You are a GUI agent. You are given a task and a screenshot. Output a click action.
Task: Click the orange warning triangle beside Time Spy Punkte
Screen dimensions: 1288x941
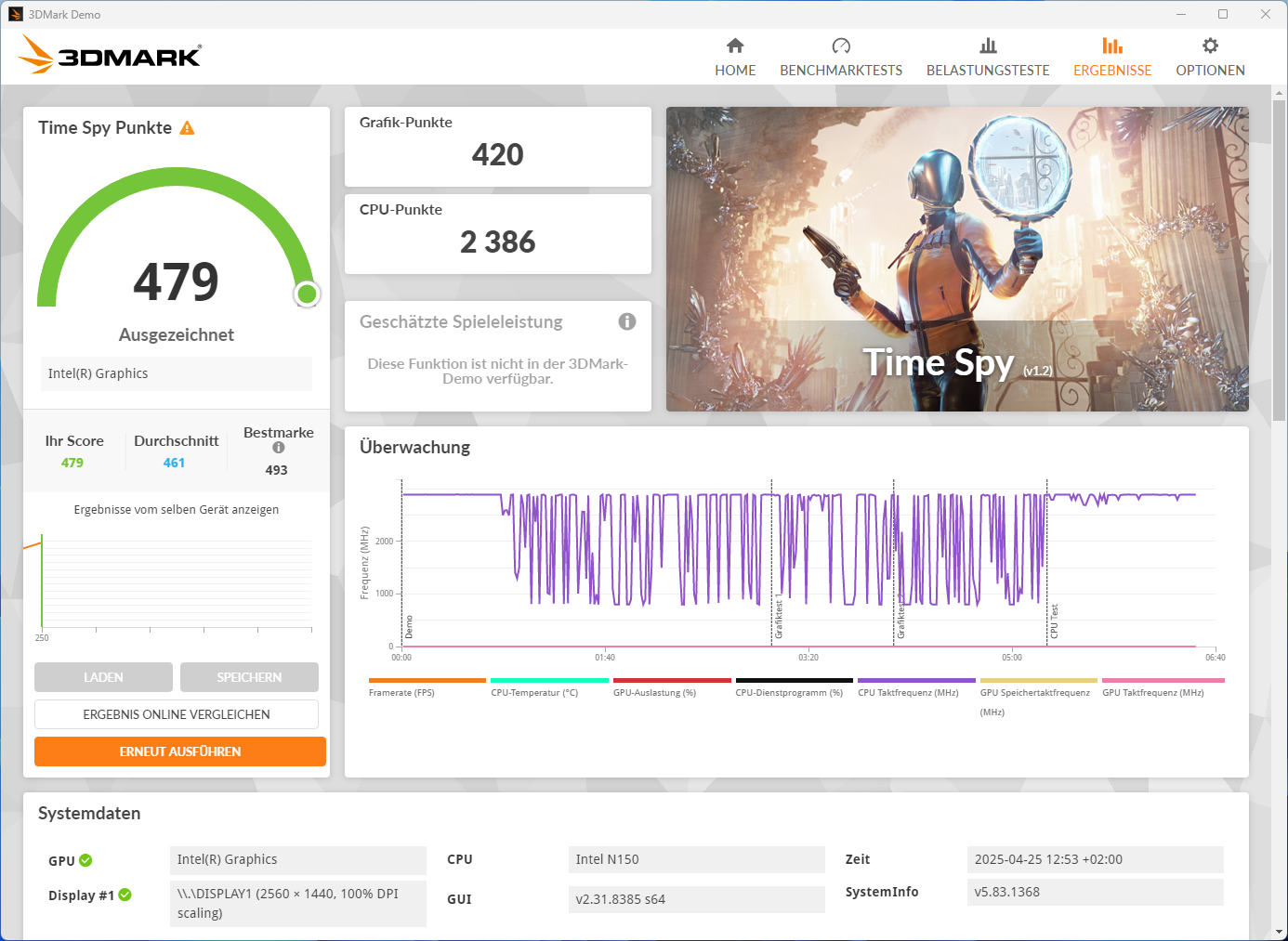coord(187,128)
